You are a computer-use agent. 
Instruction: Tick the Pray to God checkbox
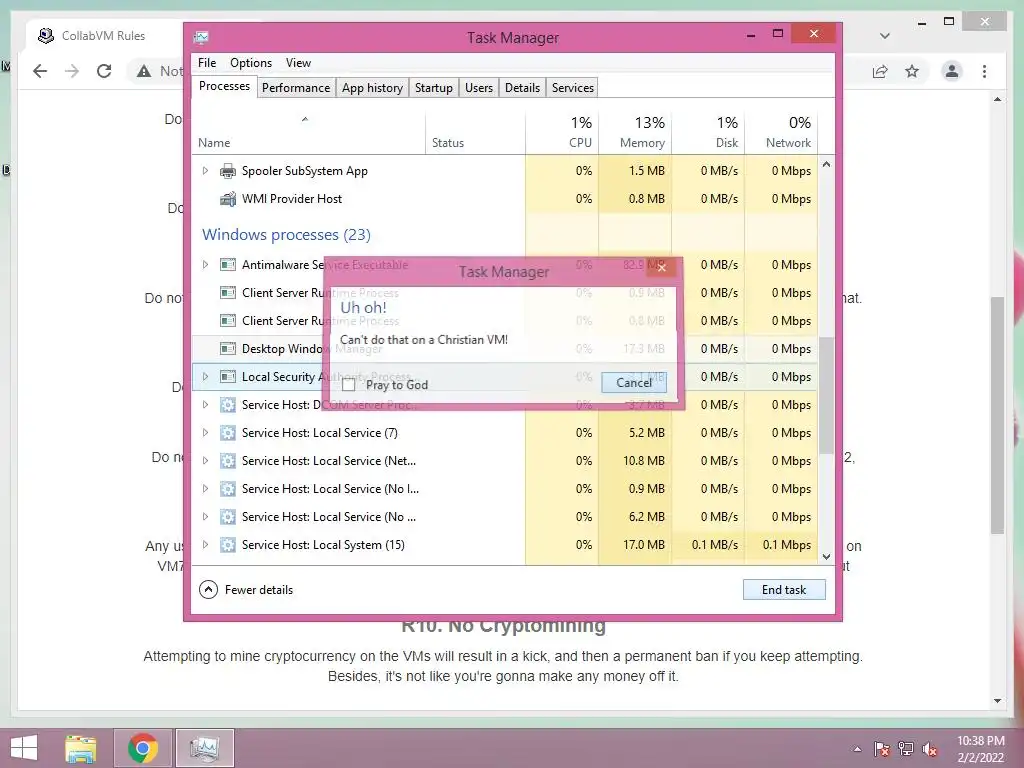click(x=349, y=385)
